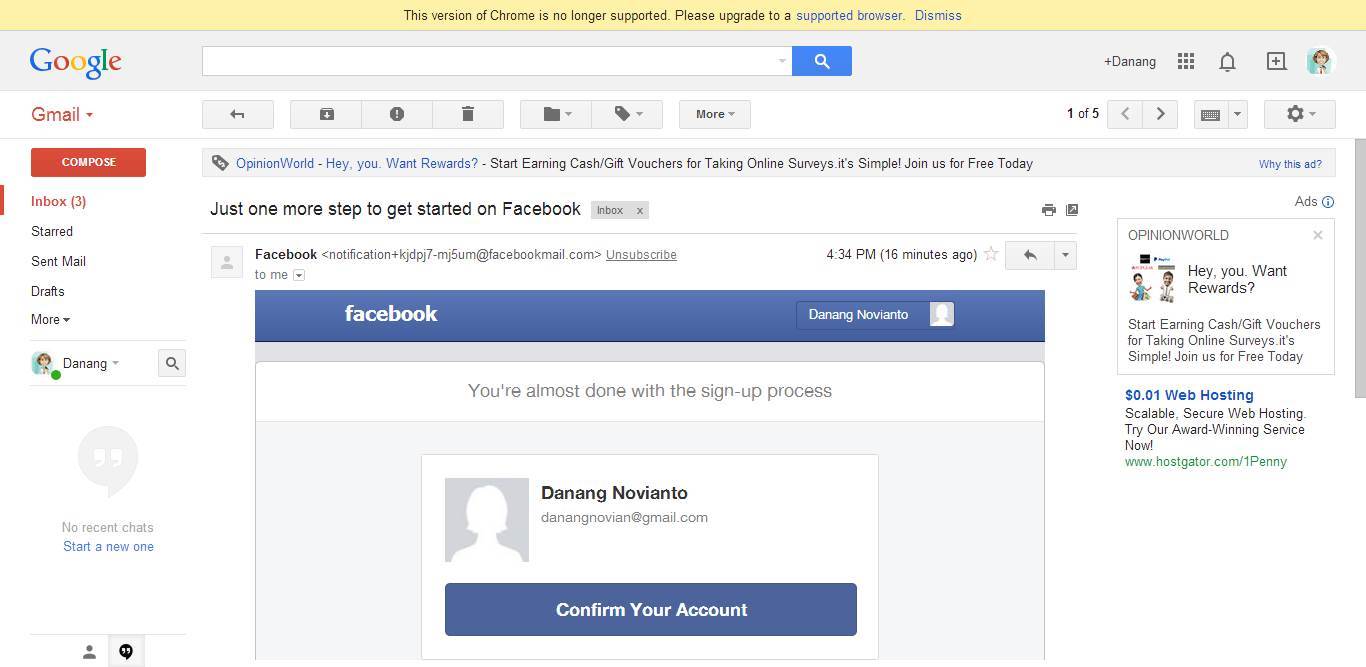This screenshot has height=667, width=1366.
Task: Open more reply options dropdown
Action: (1065, 255)
